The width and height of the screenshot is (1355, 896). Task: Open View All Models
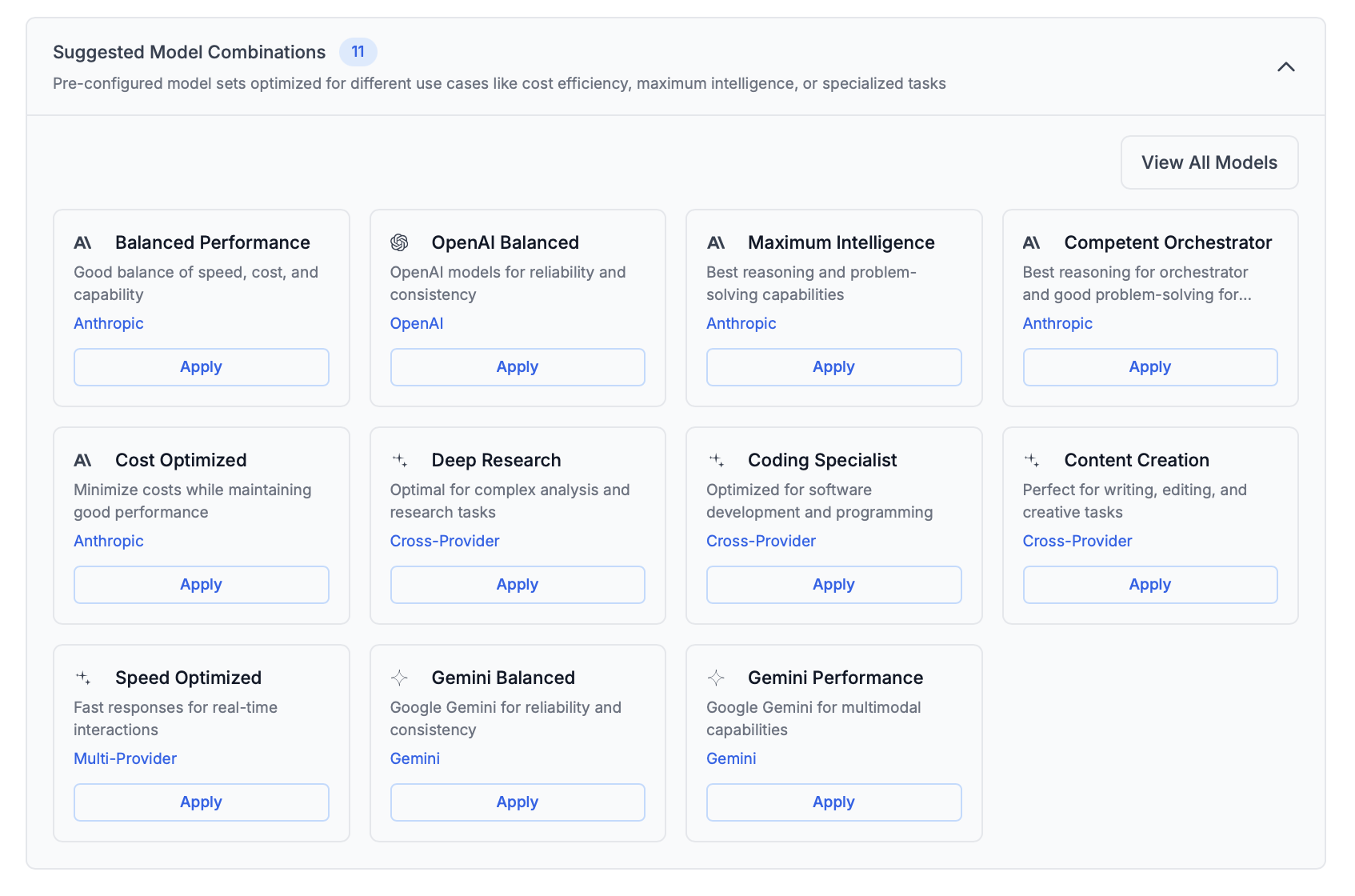(1209, 162)
